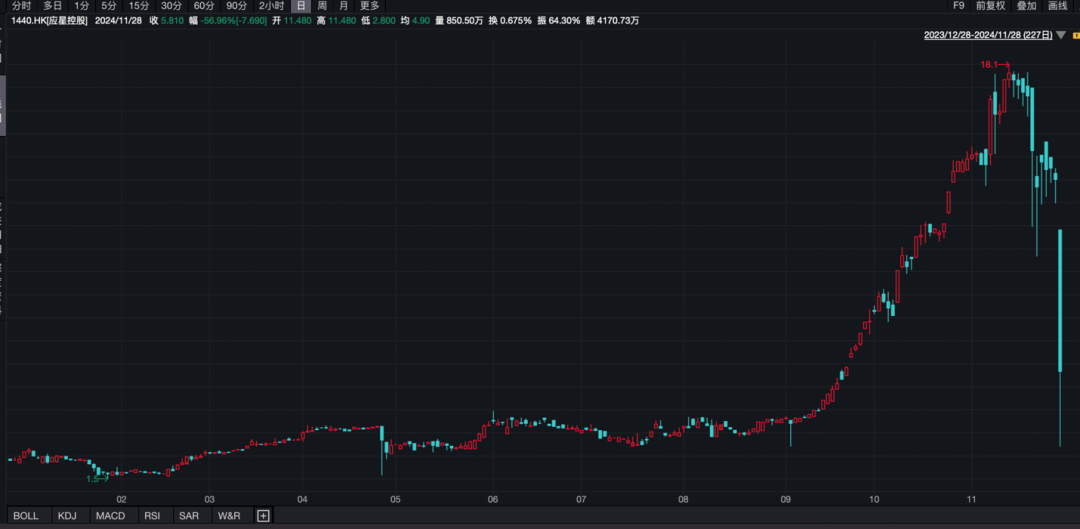Open the F9 deep data view
Viewport: 1080px width, 529px height.
click(959, 6)
